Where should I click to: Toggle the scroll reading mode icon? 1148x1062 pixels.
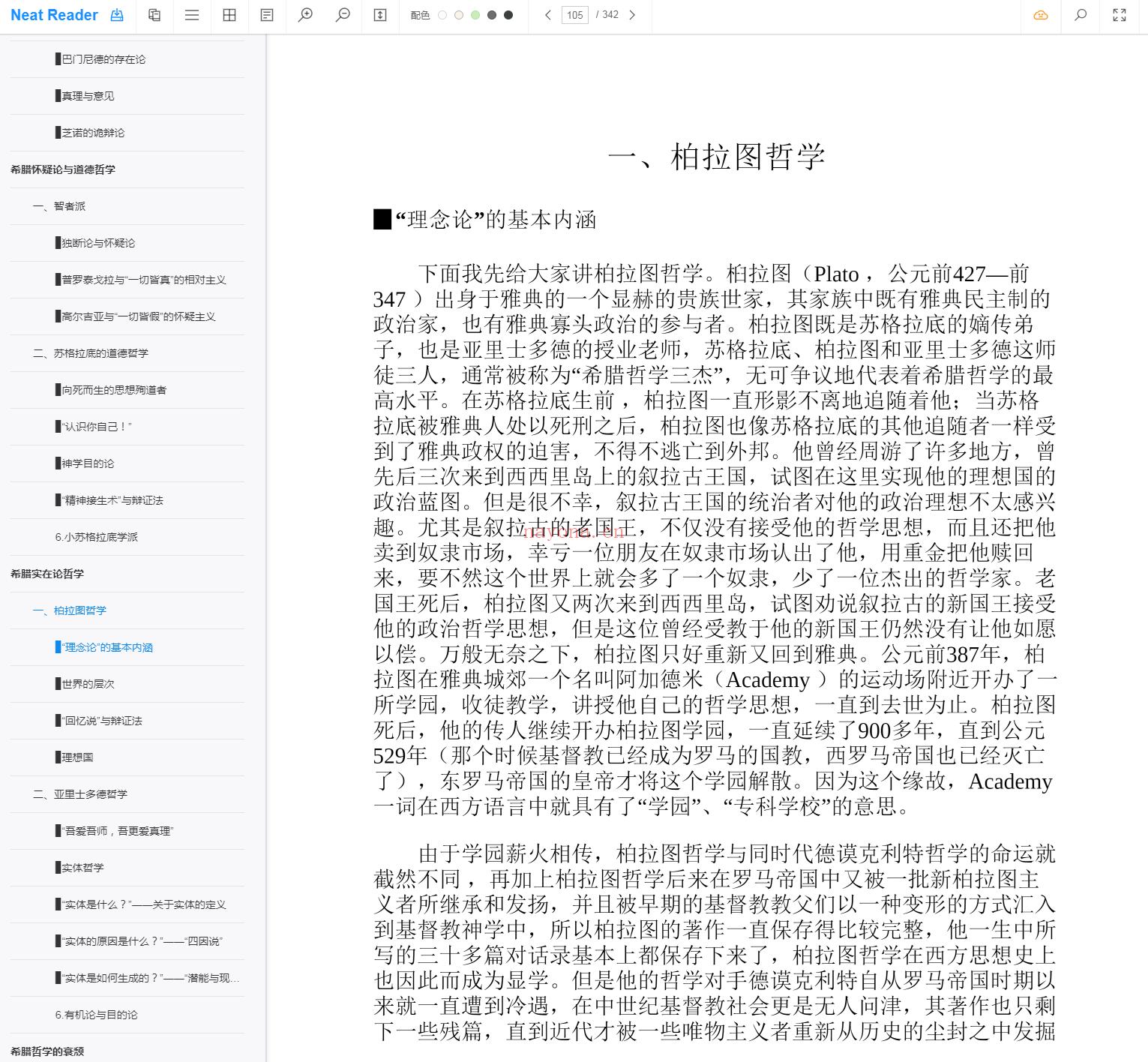tap(380, 15)
